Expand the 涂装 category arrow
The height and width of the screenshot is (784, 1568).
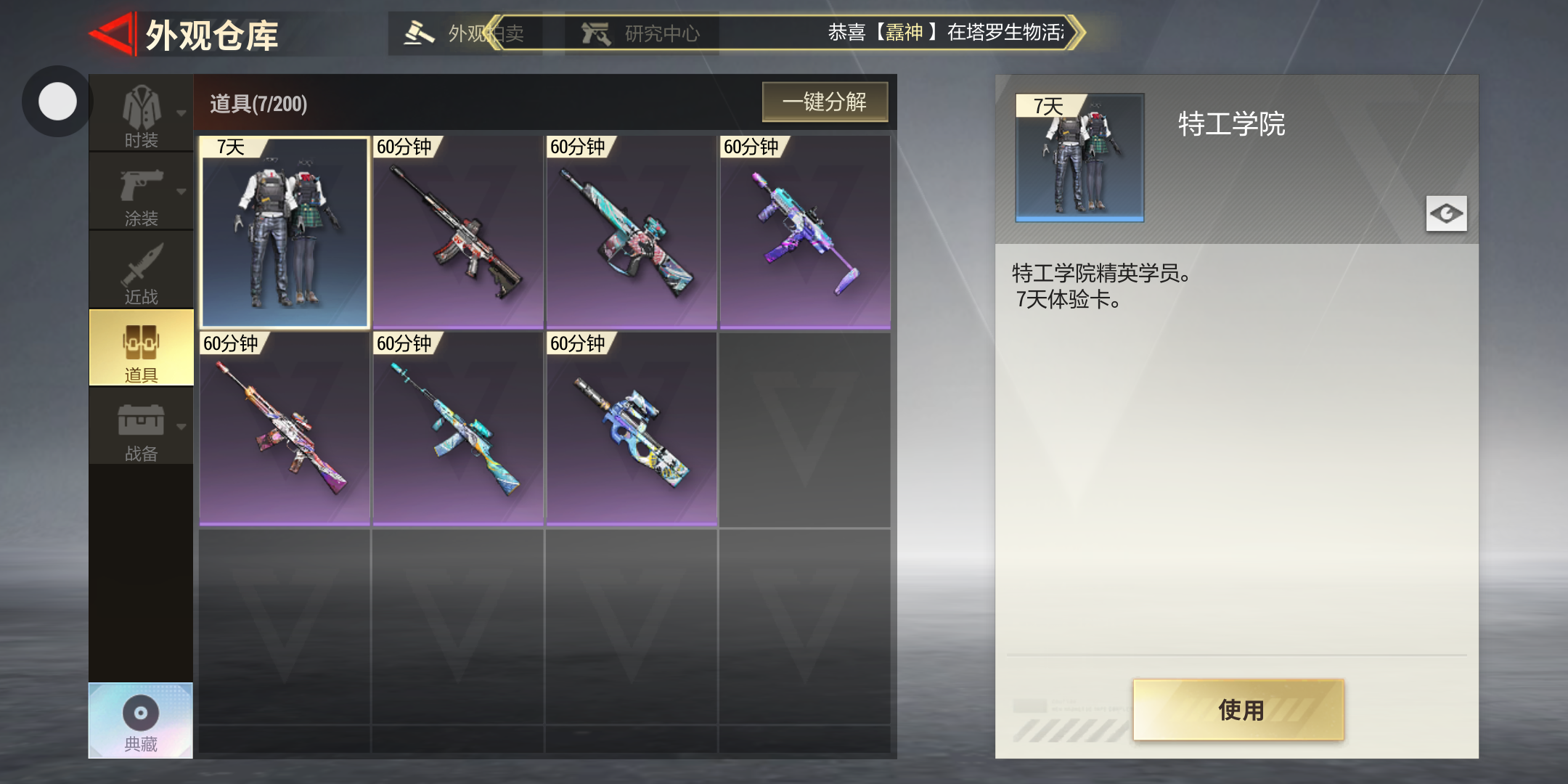(x=181, y=192)
